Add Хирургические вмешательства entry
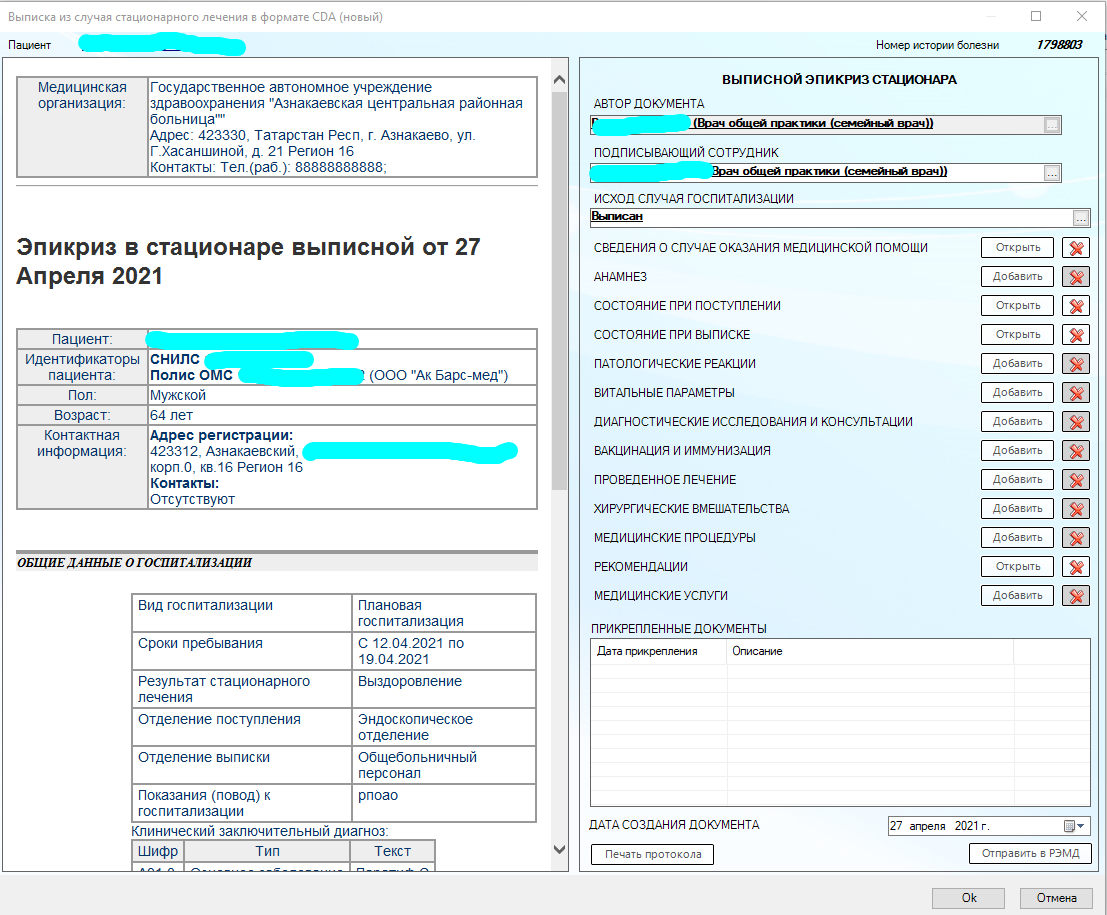This screenshot has height=915, width=1107. (1017, 508)
